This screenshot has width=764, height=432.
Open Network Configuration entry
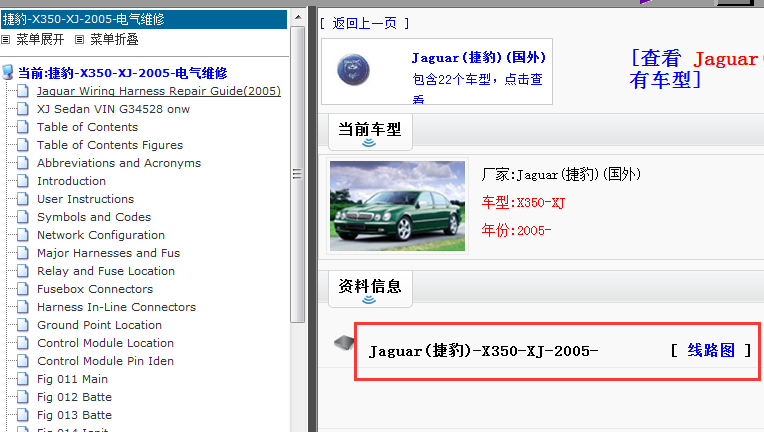tap(101, 235)
